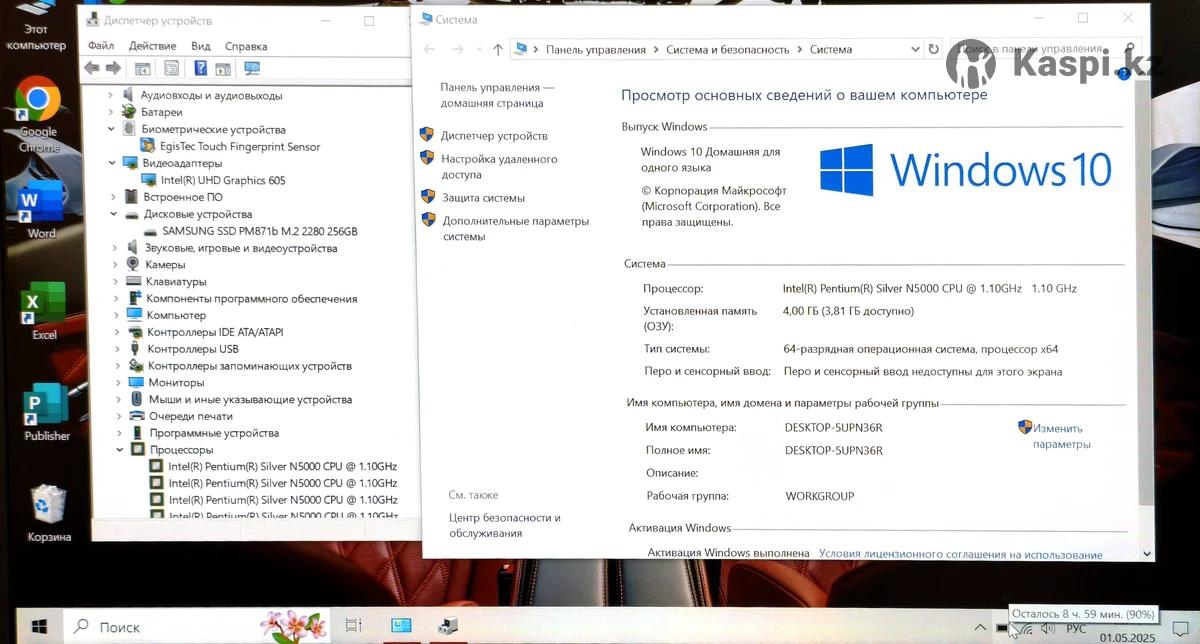Viewport: 1200px width, 644px height.
Task: Click the WORKGROUP value text
Action: coord(820,496)
